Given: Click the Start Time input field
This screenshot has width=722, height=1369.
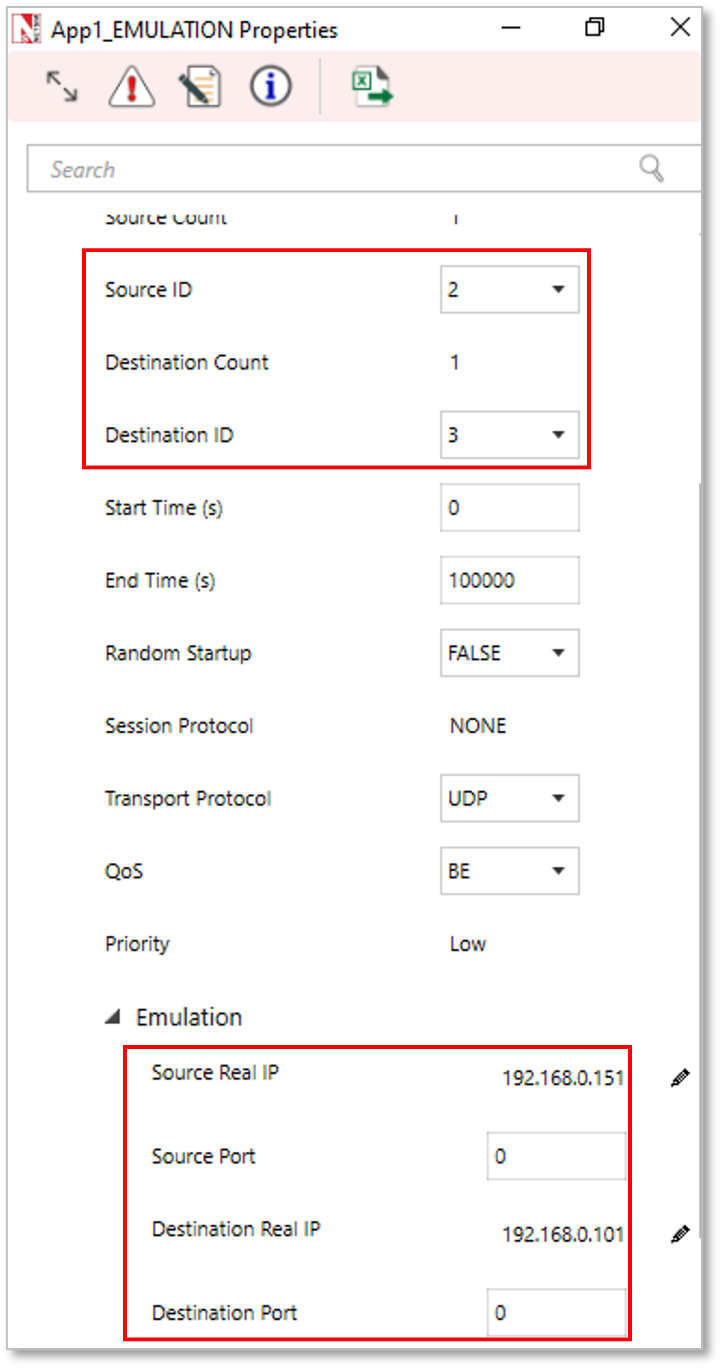Looking at the screenshot, I should [x=509, y=508].
